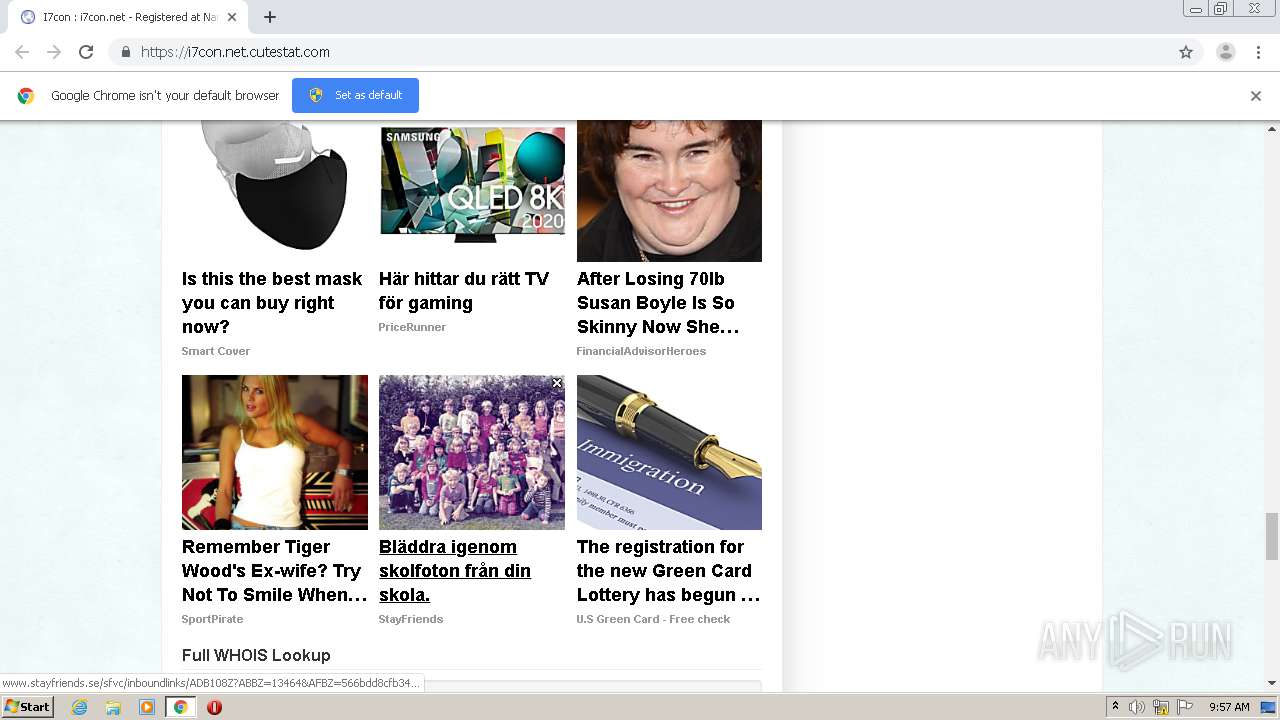Open the Chrome profile avatar menu

point(1226,52)
